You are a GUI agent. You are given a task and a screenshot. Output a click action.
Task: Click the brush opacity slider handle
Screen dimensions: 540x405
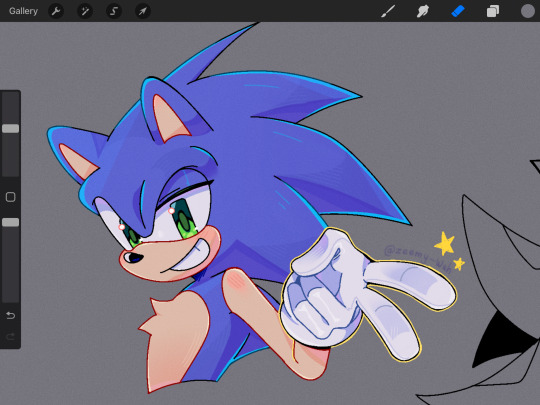pyautogui.click(x=11, y=222)
